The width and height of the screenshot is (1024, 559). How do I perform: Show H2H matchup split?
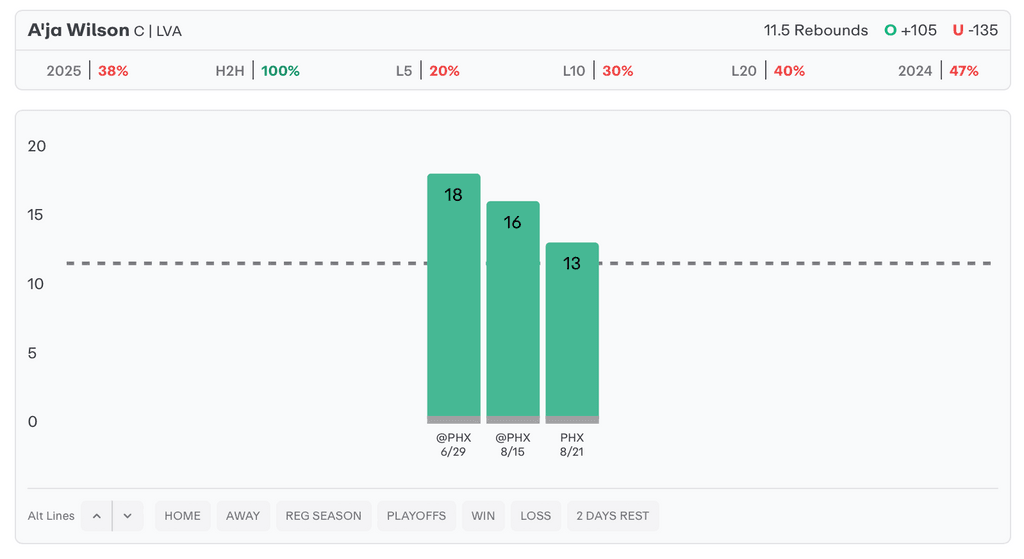point(257,71)
